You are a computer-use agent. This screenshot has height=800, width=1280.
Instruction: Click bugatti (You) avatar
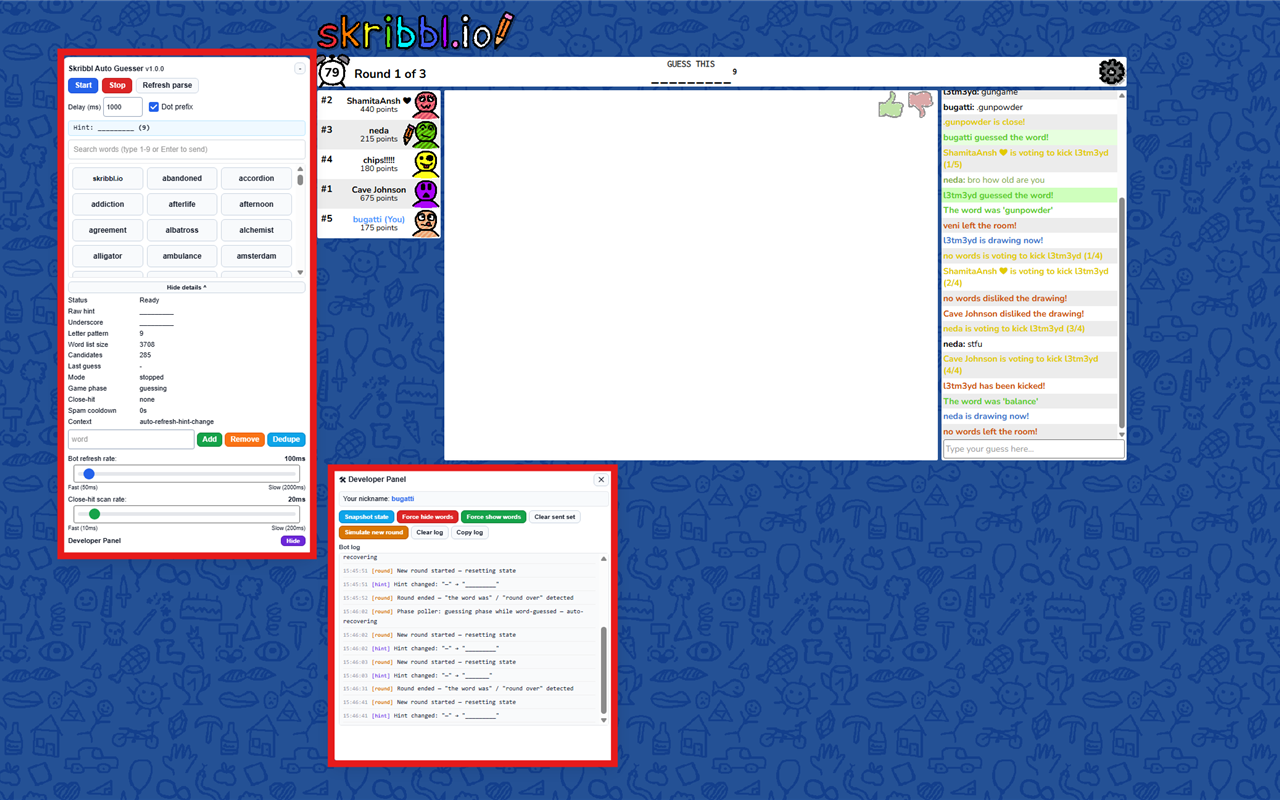(426, 223)
